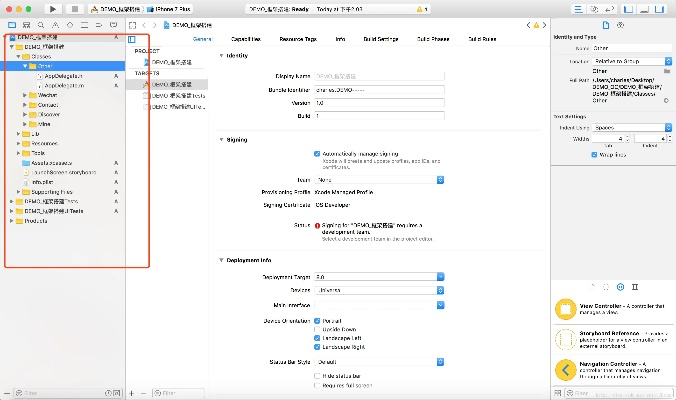Screen dimensions: 676x400
Task: Open the Quick Help inspector icon
Action: tap(620, 23)
